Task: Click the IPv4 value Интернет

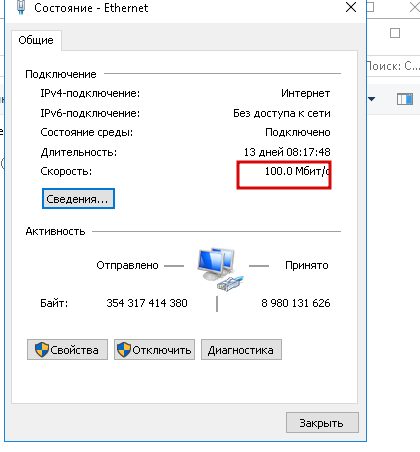Action: pos(306,93)
